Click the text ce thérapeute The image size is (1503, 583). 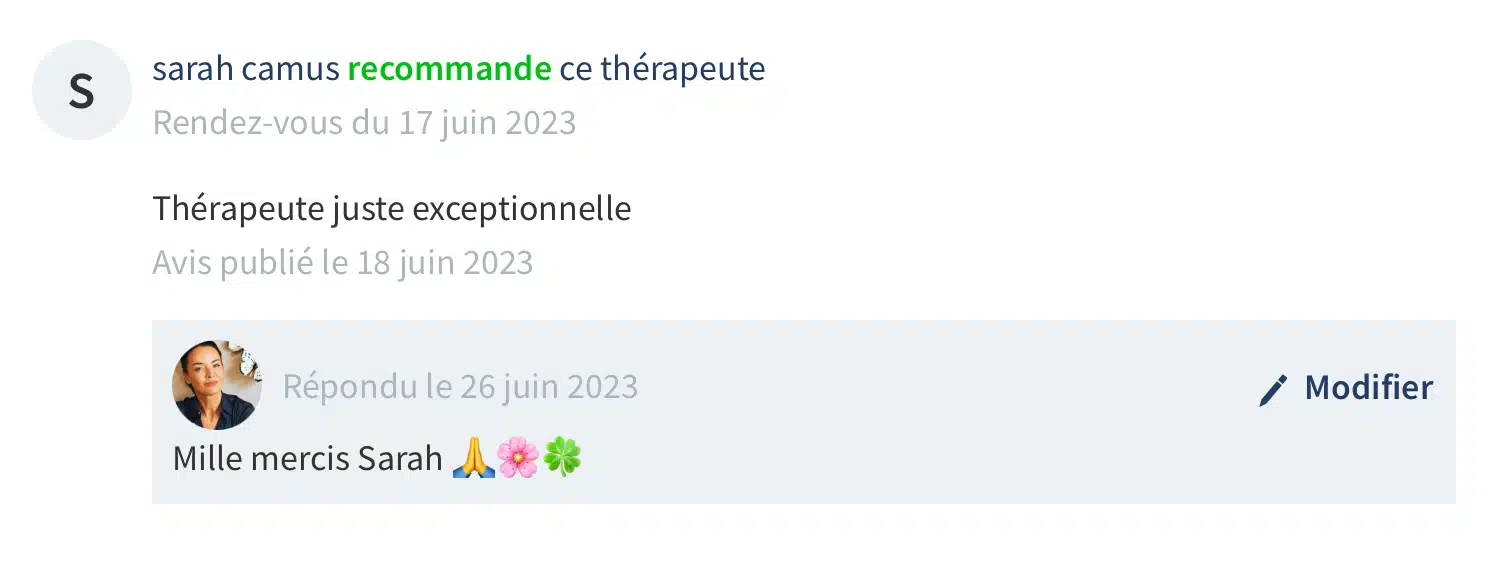click(662, 69)
